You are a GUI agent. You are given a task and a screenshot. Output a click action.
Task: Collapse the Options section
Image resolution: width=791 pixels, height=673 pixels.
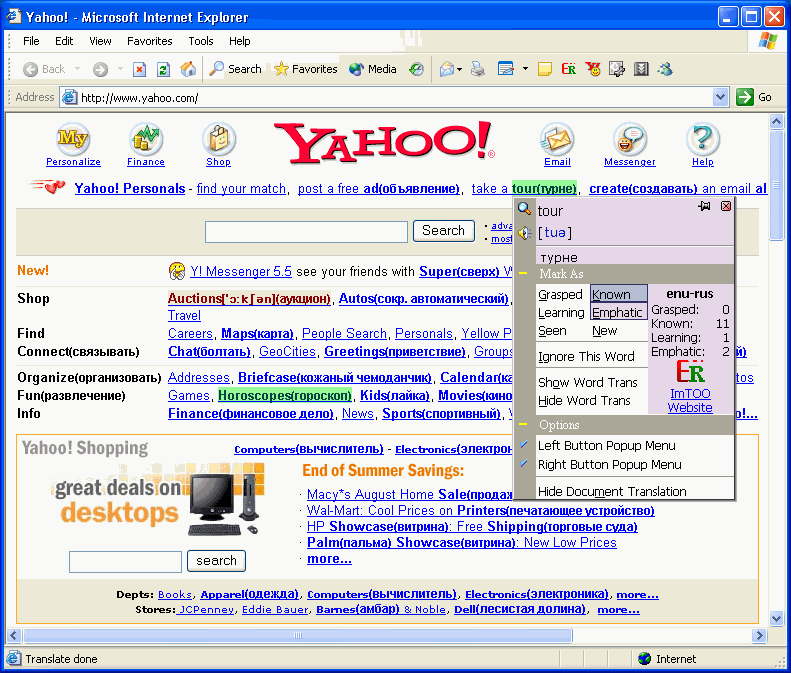tap(524, 425)
